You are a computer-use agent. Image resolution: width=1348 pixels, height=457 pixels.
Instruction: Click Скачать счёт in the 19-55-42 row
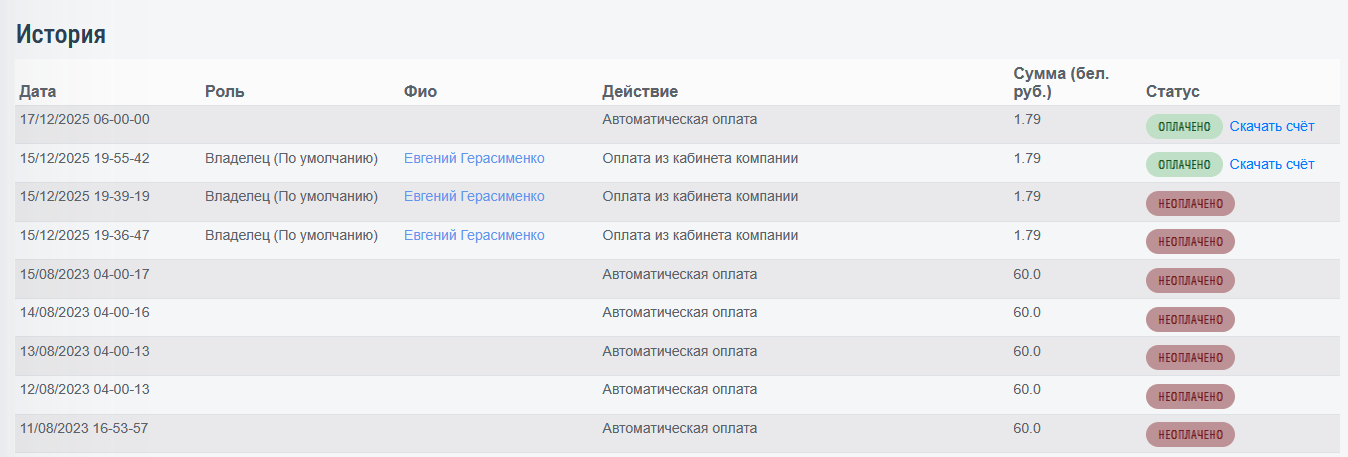(x=1271, y=164)
